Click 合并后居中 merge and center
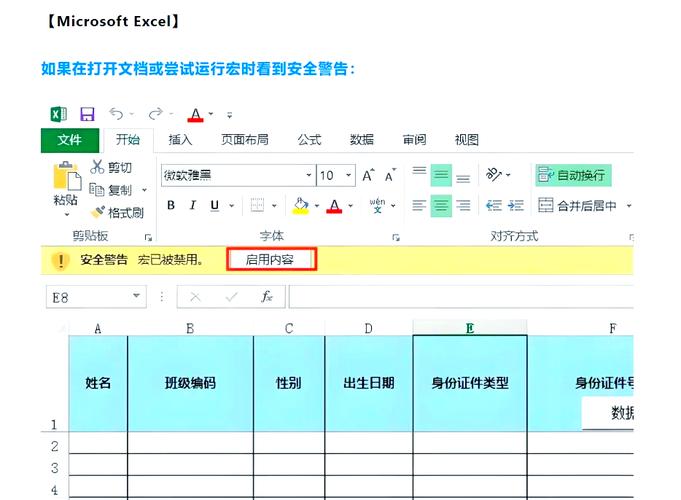This screenshot has height=500, width=681. click(x=577, y=205)
